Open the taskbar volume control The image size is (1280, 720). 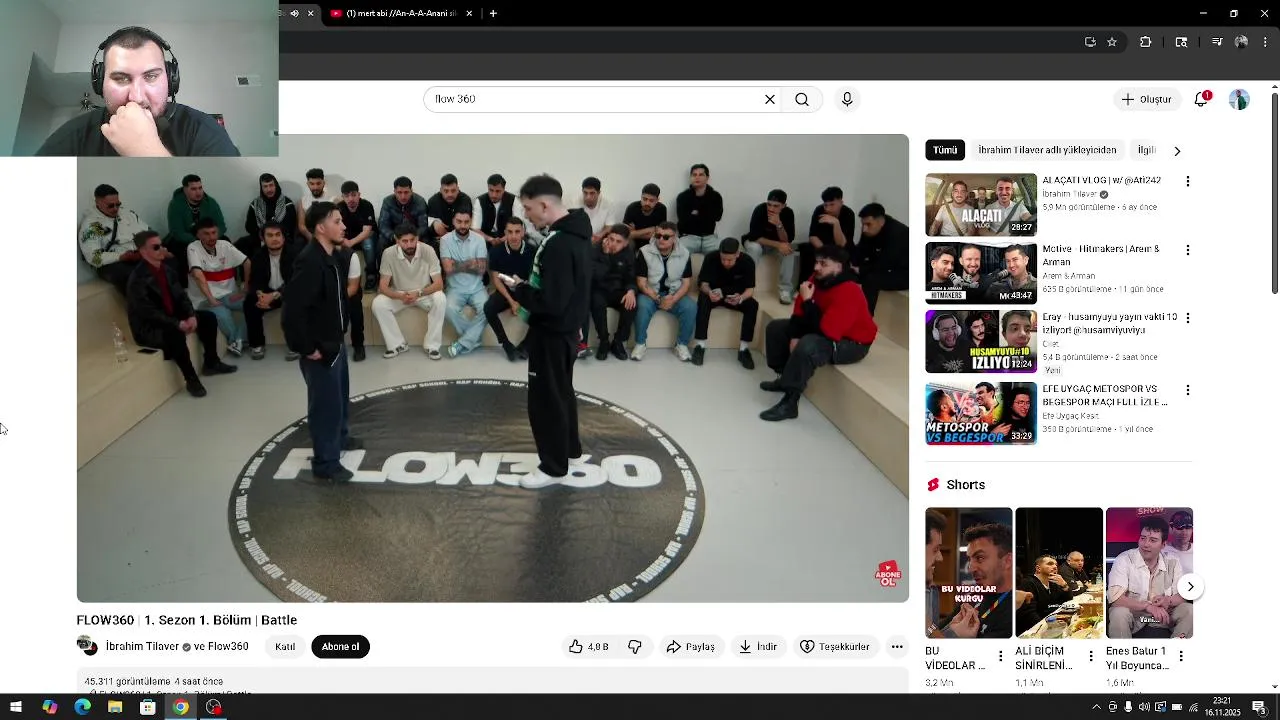[x=1144, y=707]
